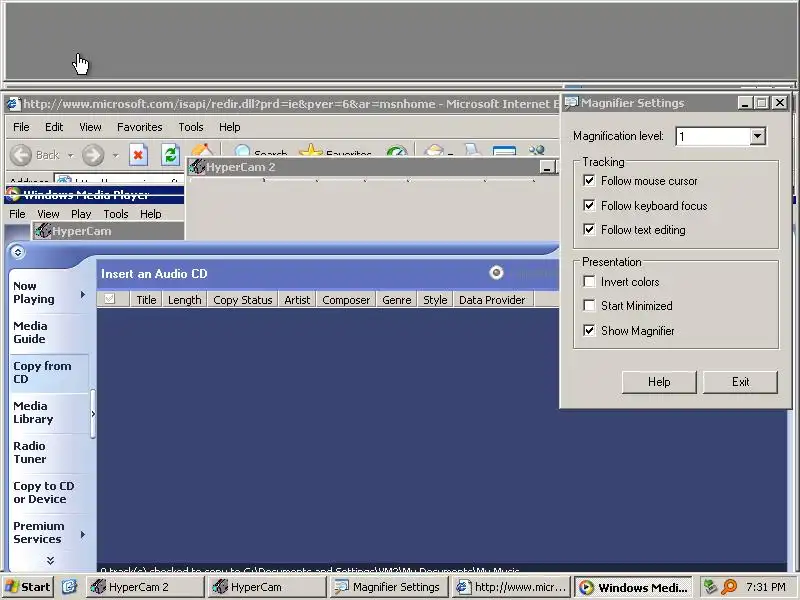
Task: Open the Tools menu in Internet Explorer
Action: point(191,127)
